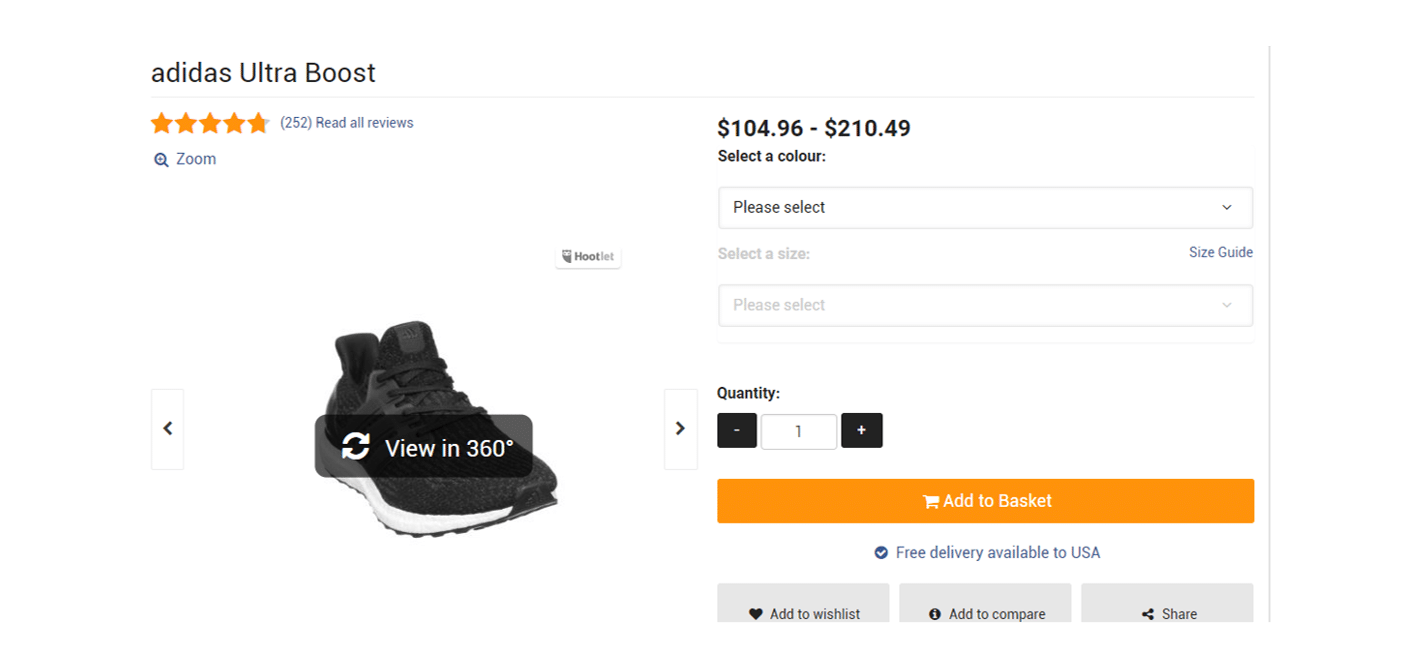Image resolution: width=1406 pixels, height=671 pixels.
Task: Click the free delivery checkmark icon
Action: (x=881, y=552)
